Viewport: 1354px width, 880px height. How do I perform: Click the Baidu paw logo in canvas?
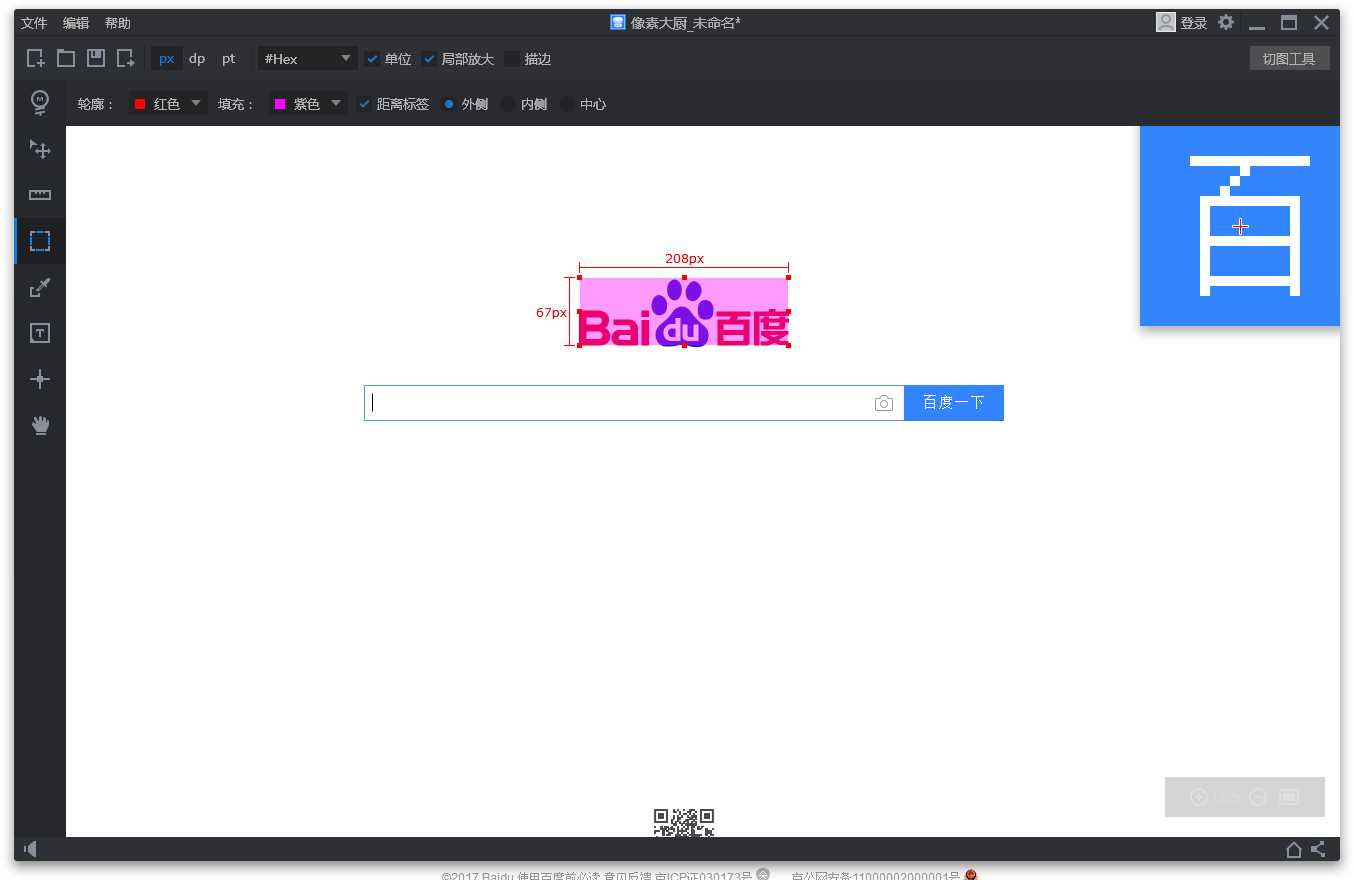point(684,311)
